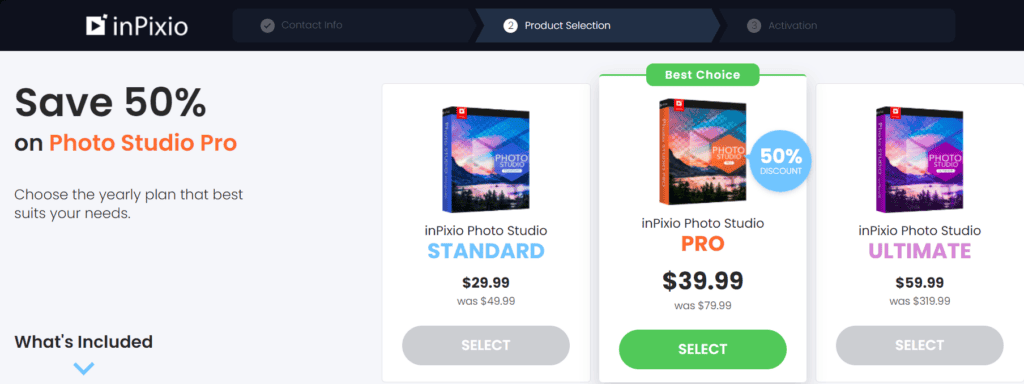This screenshot has width=1024, height=384.
Task: Click the inPixio logo
Action: pos(136,25)
